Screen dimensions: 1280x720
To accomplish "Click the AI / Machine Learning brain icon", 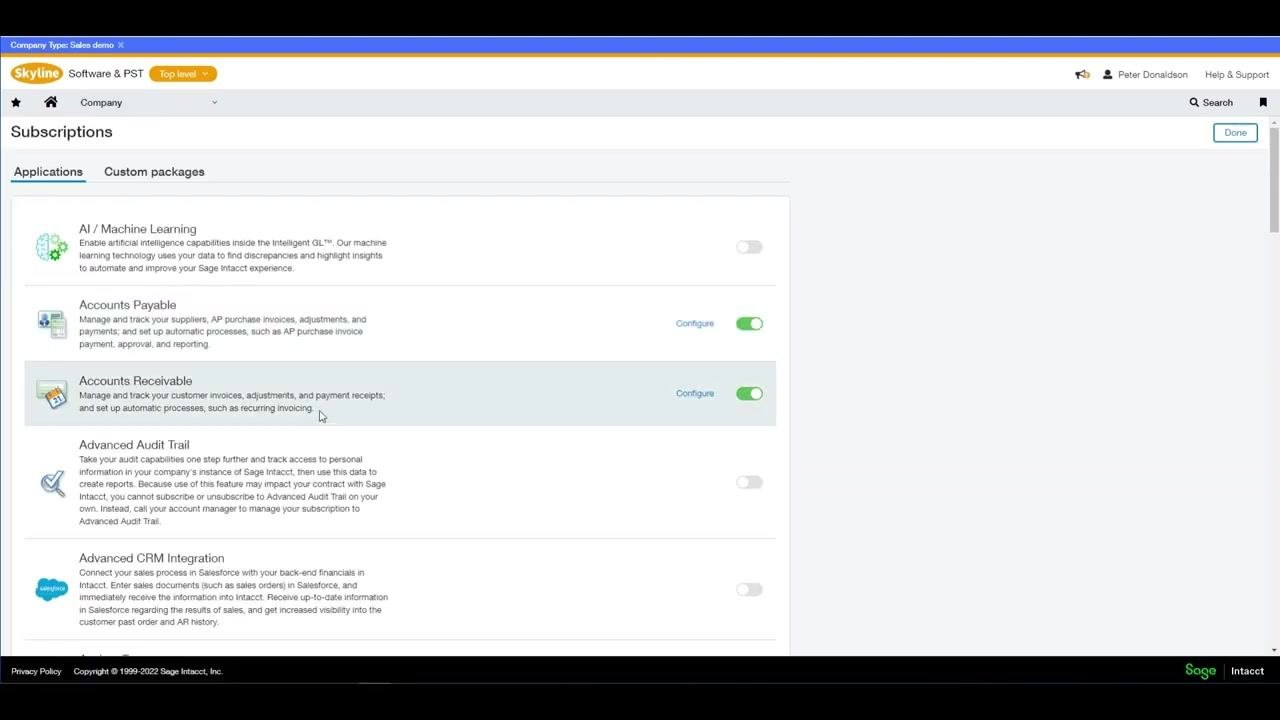I will (x=52, y=247).
